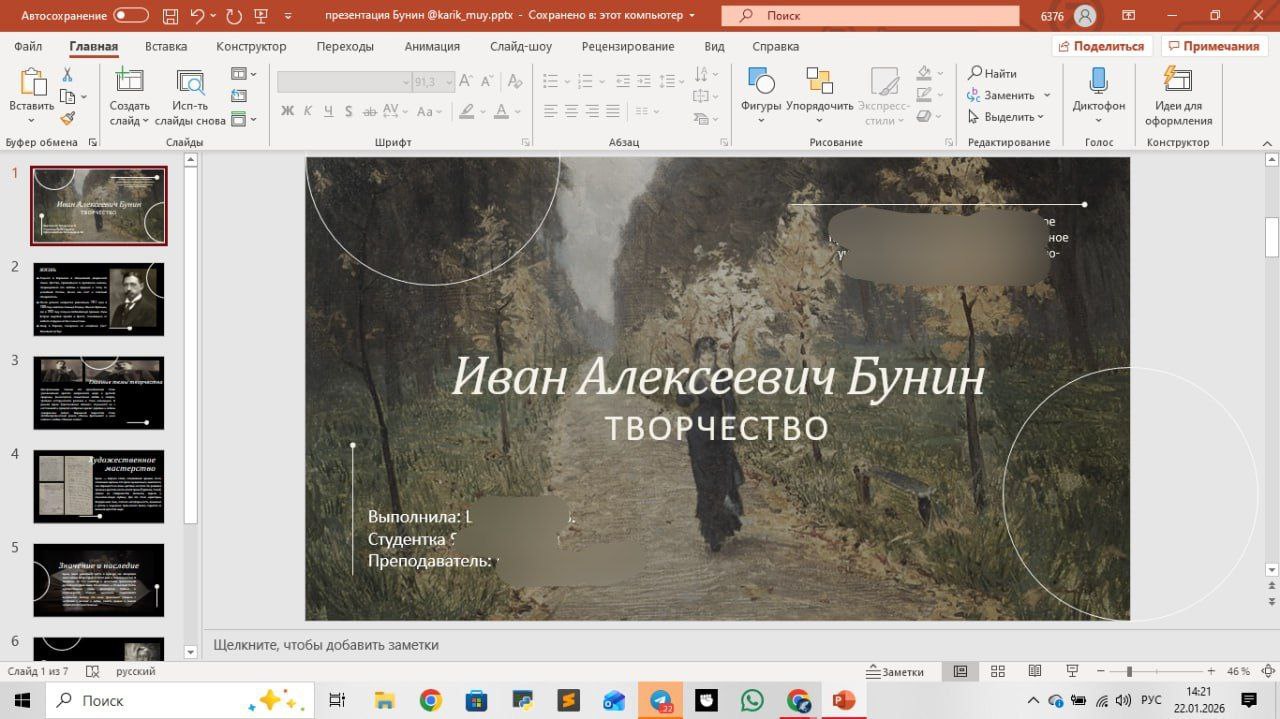Select slide 2 thumbnail

tap(98, 299)
